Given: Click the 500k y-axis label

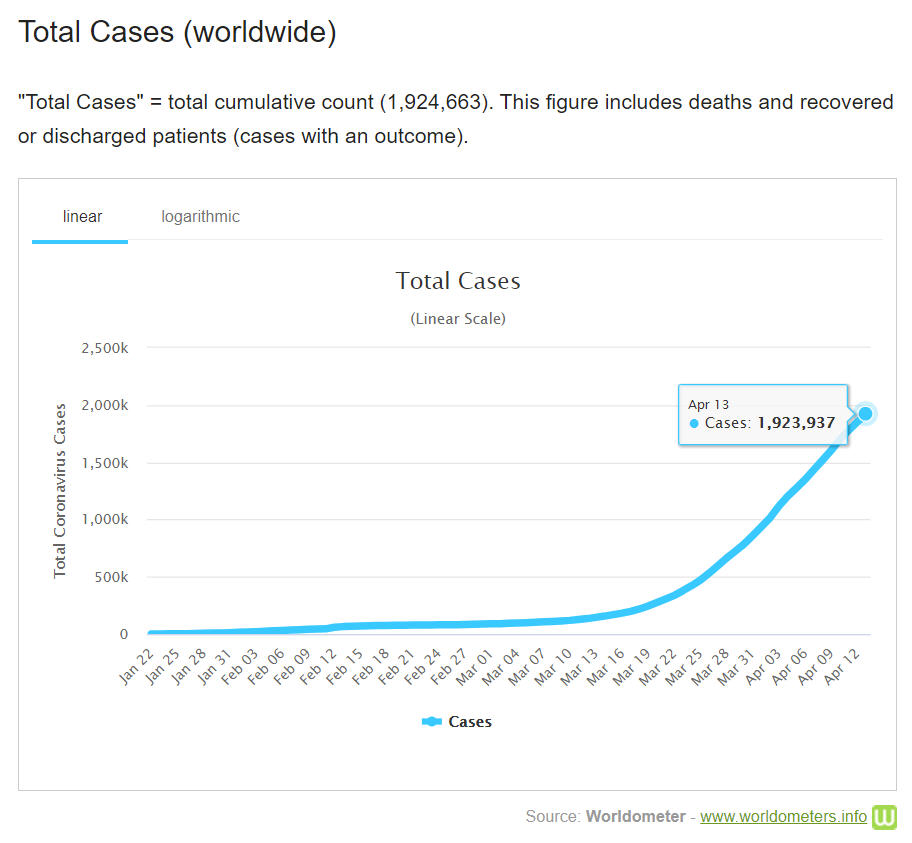Looking at the screenshot, I should (110, 577).
